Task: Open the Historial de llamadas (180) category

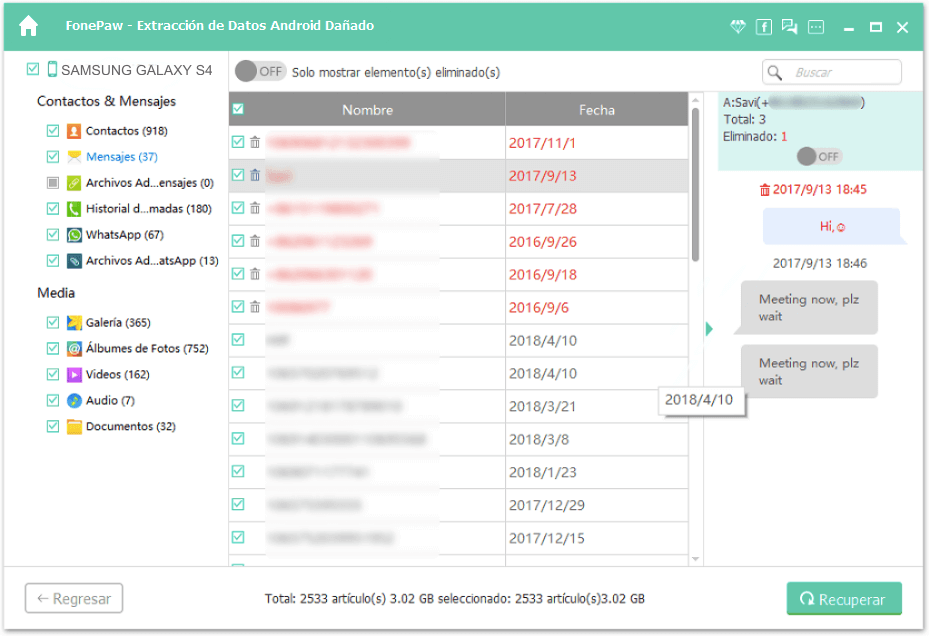Action: pyautogui.click(x=149, y=209)
